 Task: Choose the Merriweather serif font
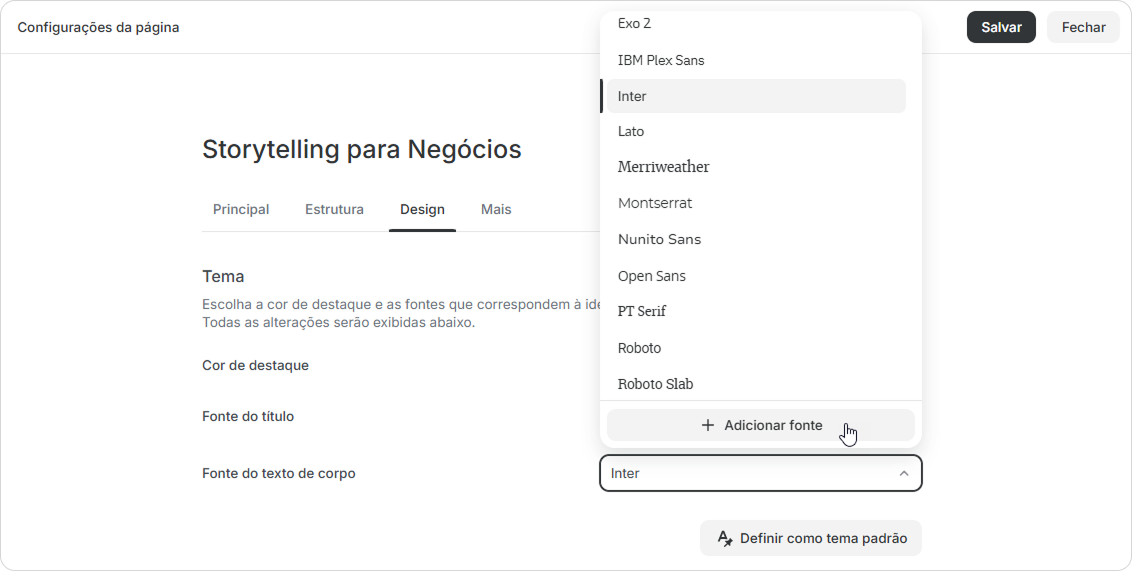click(756, 167)
